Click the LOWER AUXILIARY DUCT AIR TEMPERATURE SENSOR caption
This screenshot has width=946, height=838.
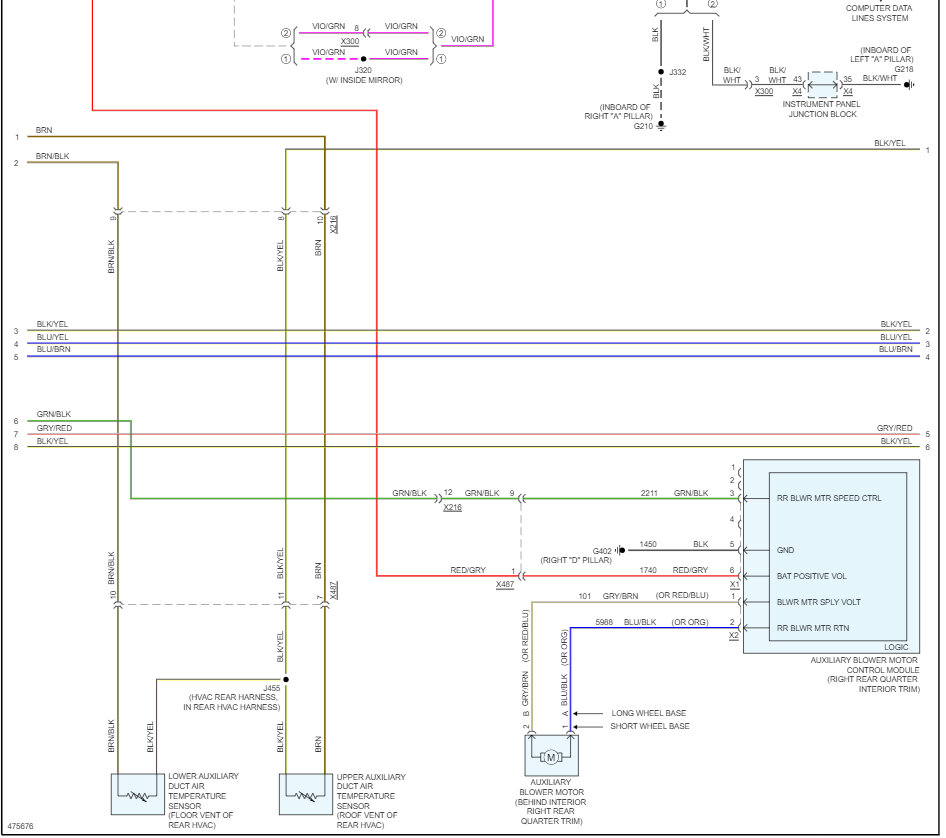coord(203,801)
